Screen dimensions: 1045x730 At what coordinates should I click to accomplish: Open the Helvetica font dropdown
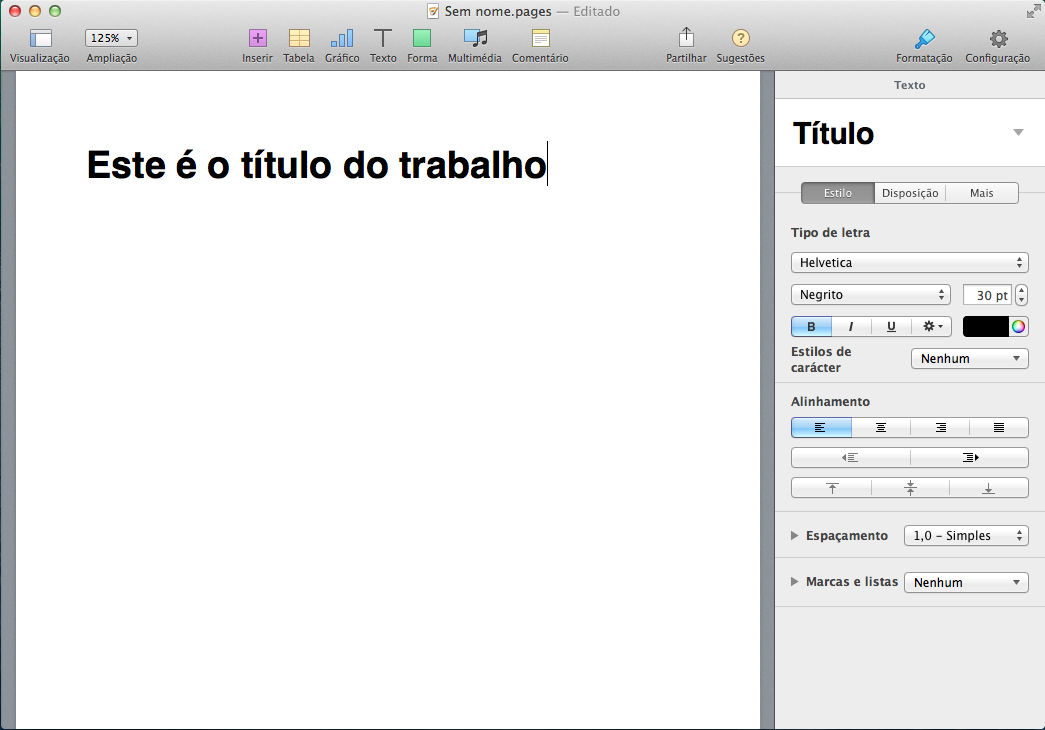(x=910, y=263)
